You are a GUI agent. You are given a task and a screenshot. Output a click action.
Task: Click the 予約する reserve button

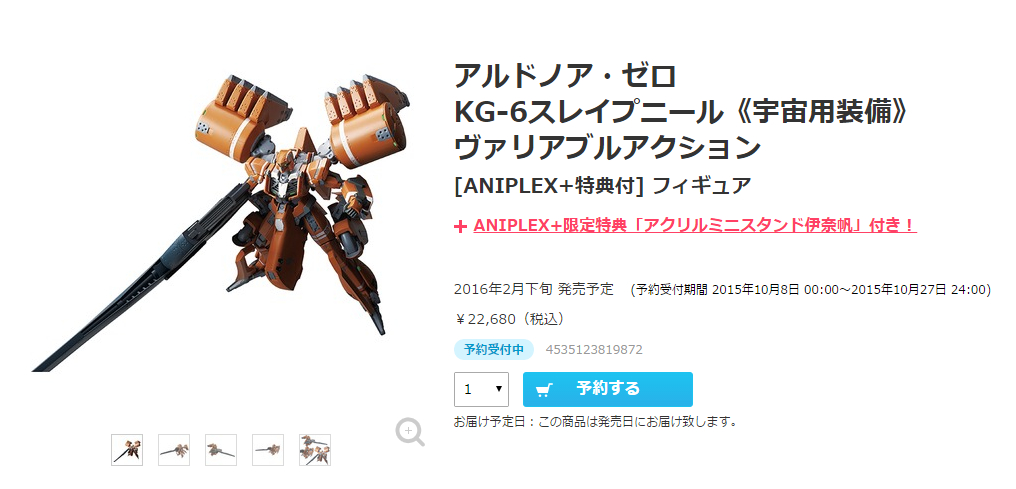tap(608, 389)
